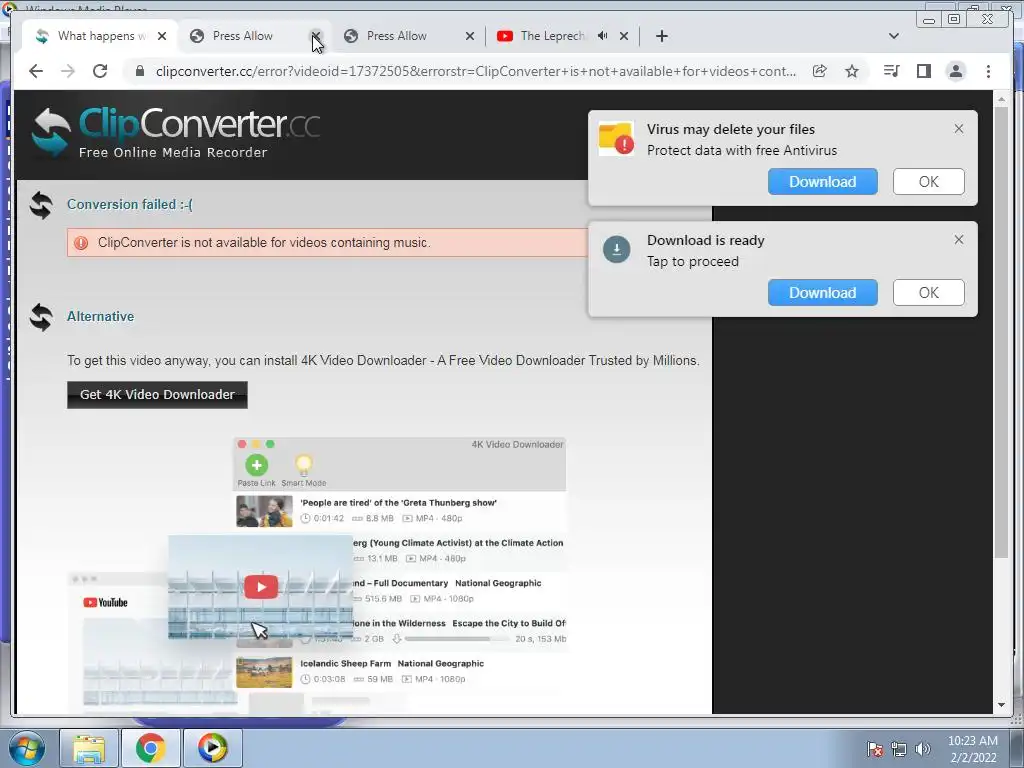Go back to the previous page
Viewport: 1024px width, 768px height.
(x=35, y=71)
